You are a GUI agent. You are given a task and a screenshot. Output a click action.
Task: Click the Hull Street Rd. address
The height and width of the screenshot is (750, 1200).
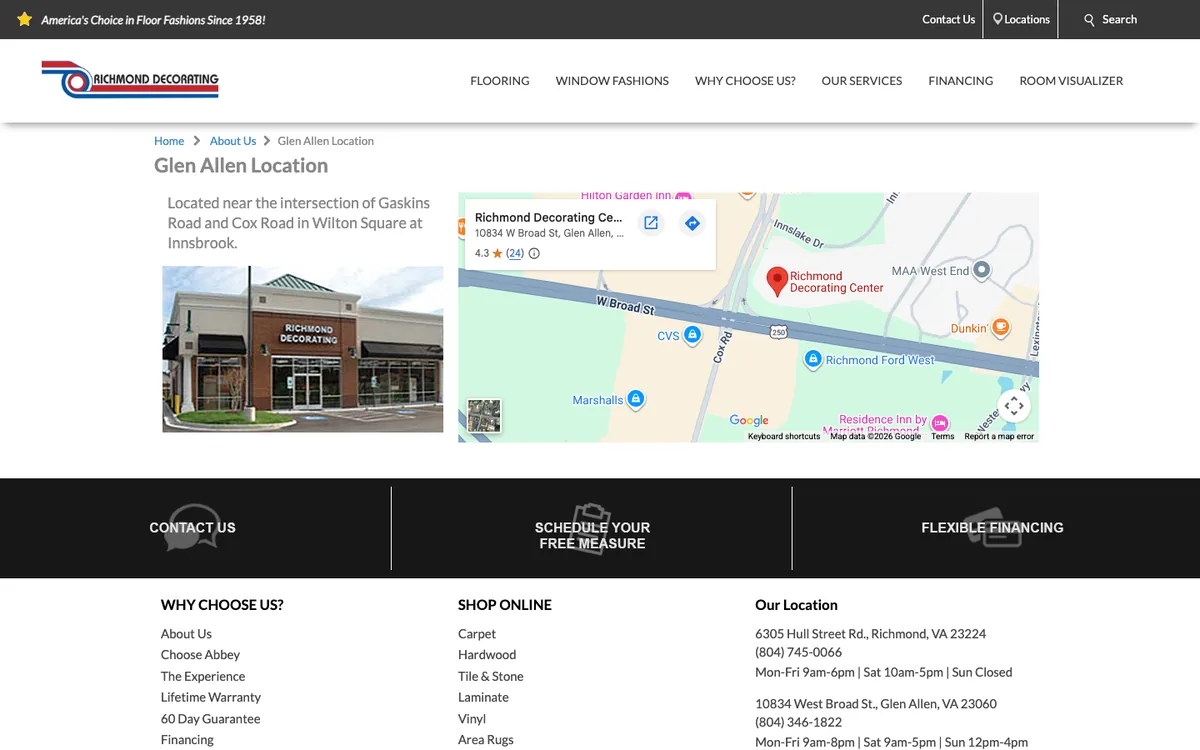pyautogui.click(x=870, y=634)
